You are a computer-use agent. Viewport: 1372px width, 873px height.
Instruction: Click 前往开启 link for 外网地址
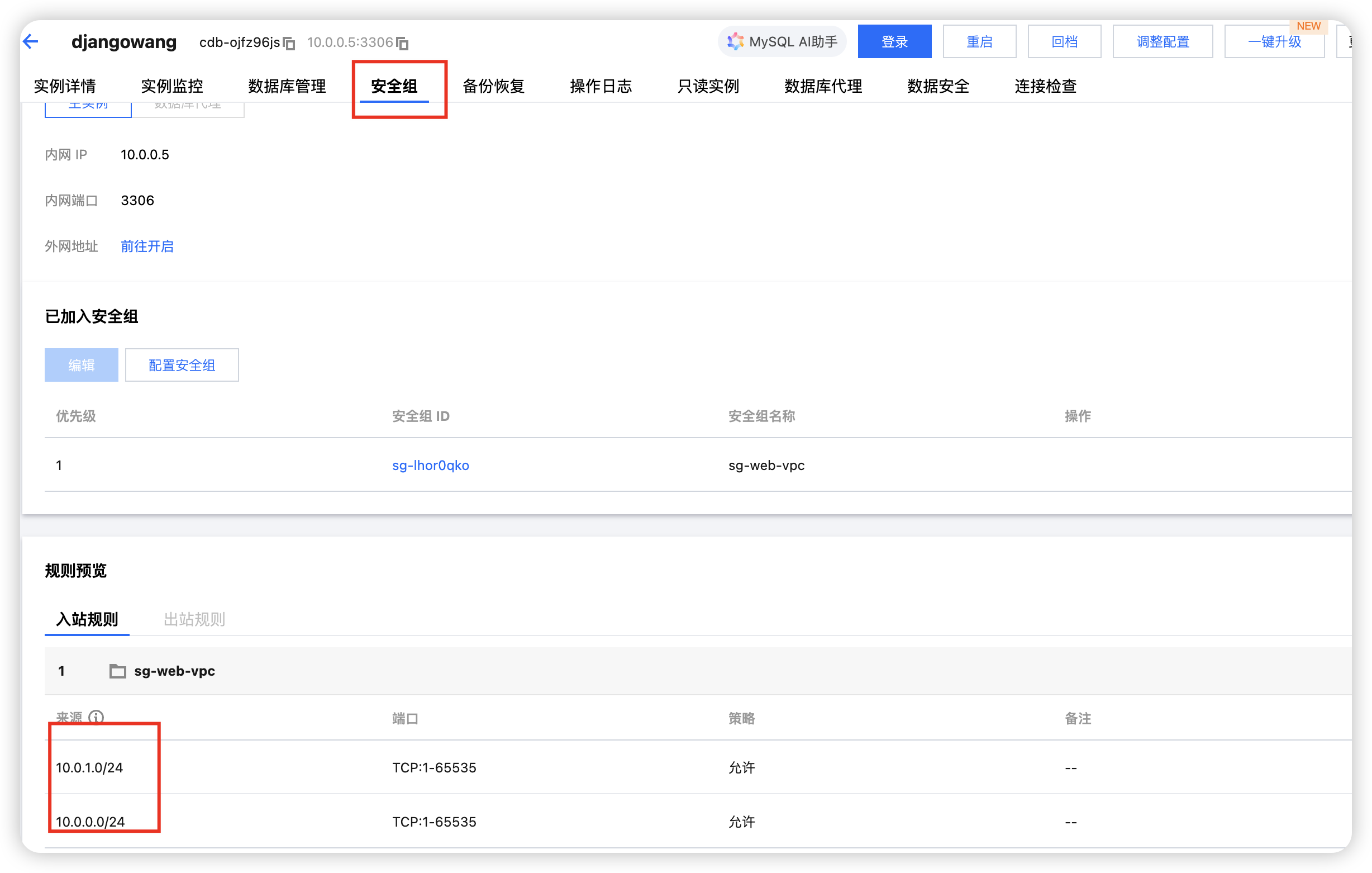coord(147,246)
